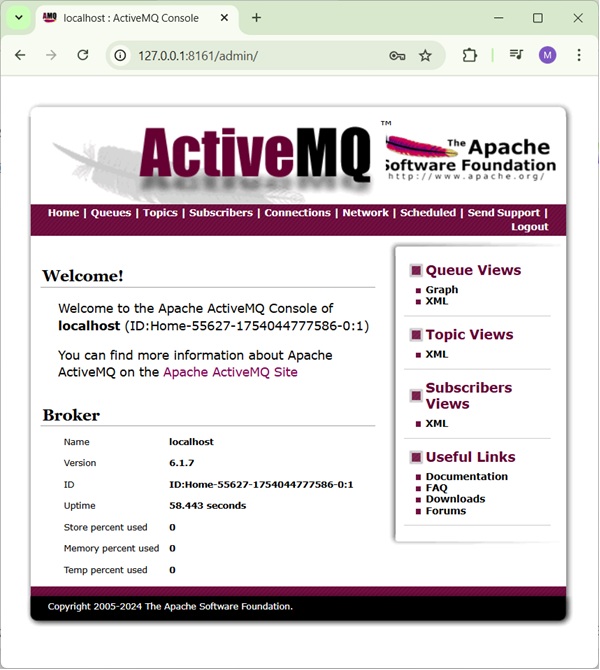Click the Memory percent used label
Viewport: 600px width, 670px height.
tap(111, 548)
